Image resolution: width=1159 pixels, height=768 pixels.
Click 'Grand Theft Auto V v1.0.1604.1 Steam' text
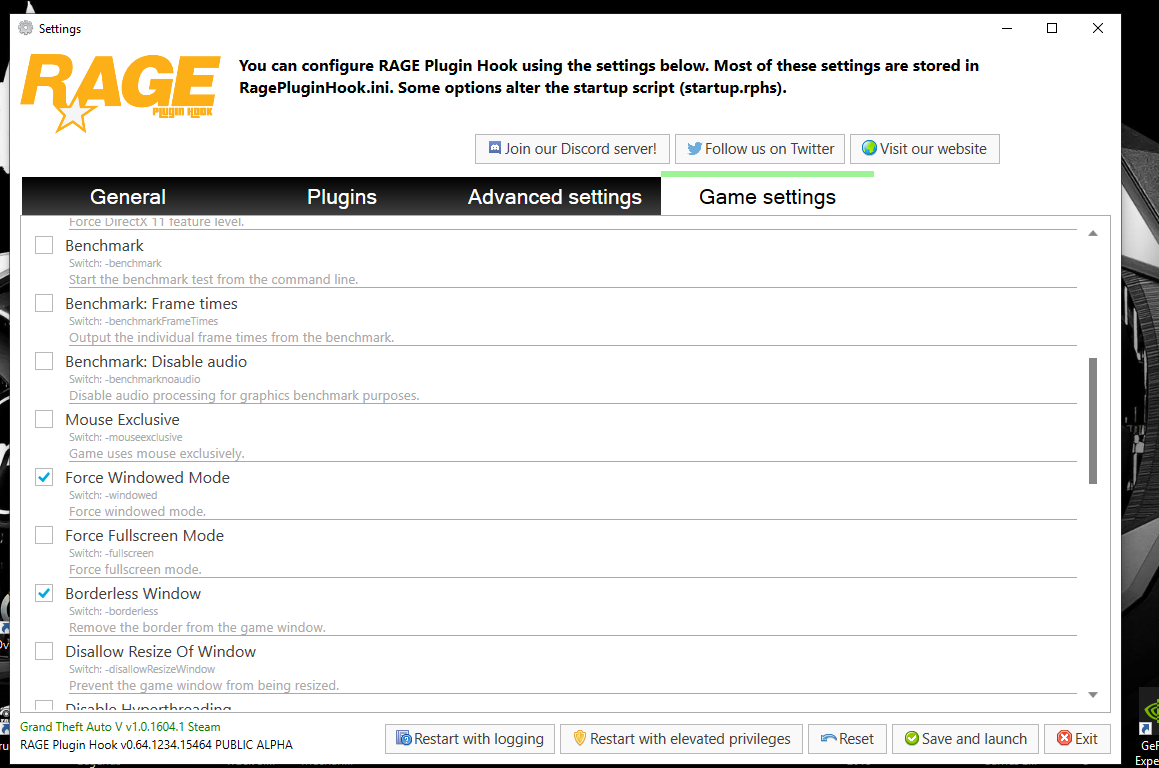[120, 727]
